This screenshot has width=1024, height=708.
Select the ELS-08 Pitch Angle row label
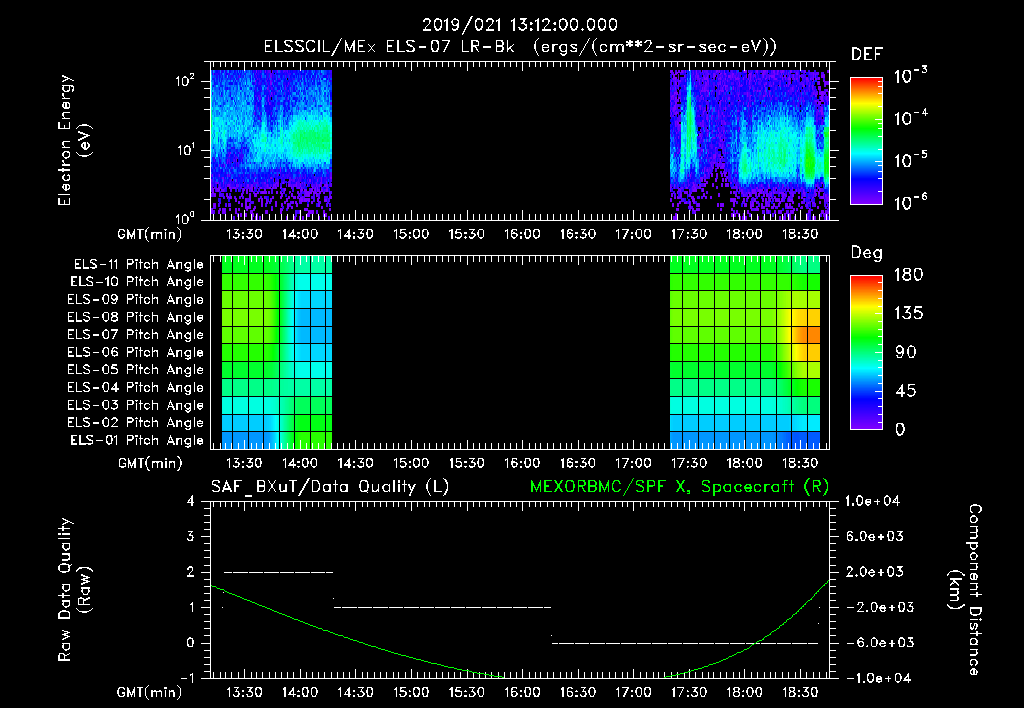point(135,317)
